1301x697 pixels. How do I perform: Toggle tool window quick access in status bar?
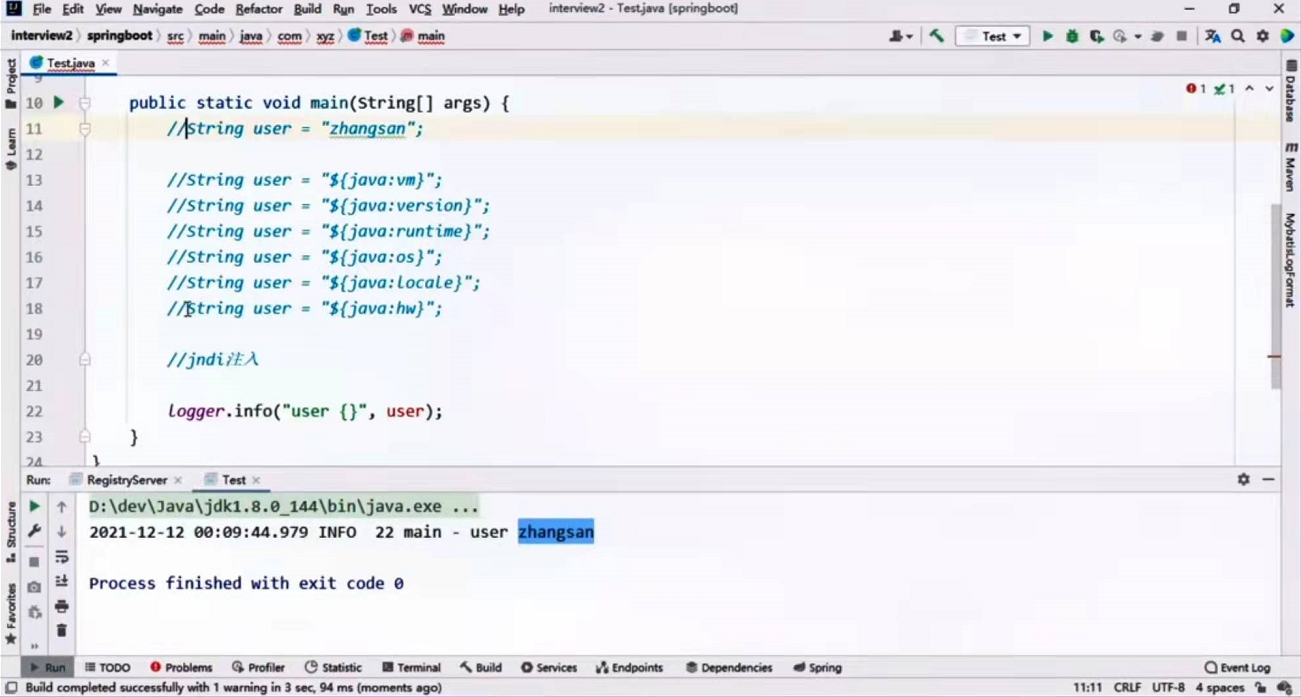click(9, 688)
